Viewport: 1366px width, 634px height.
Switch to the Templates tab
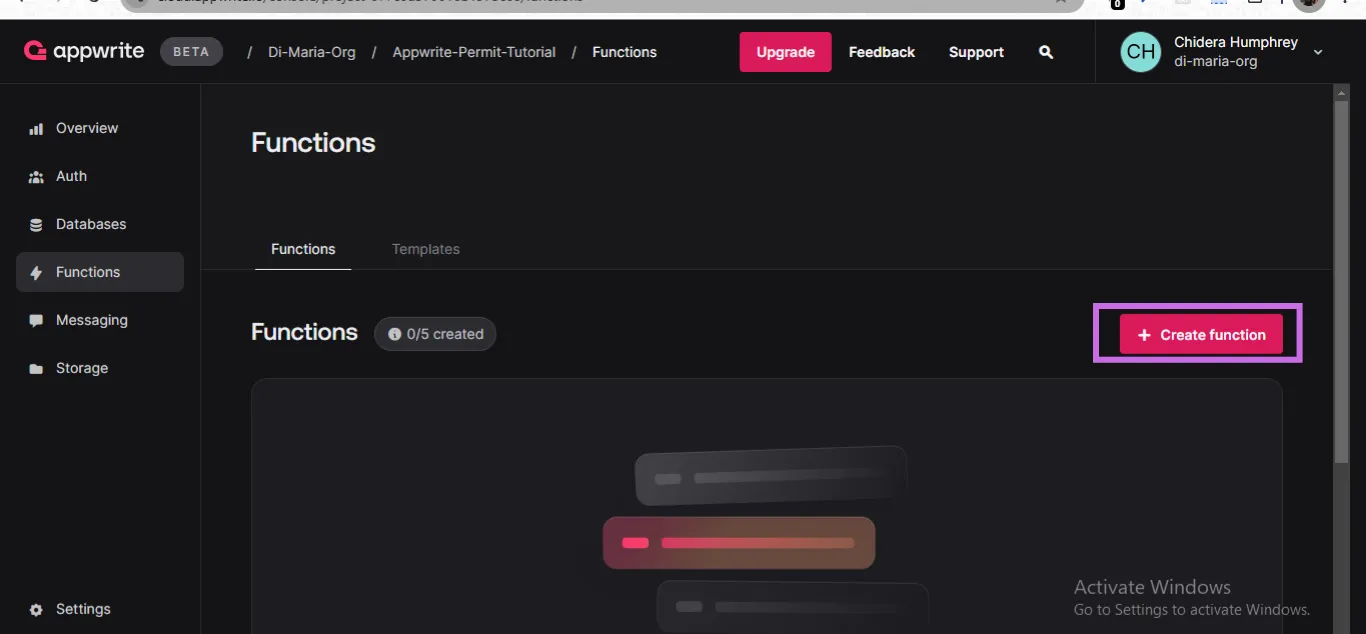click(x=426, y=249)
